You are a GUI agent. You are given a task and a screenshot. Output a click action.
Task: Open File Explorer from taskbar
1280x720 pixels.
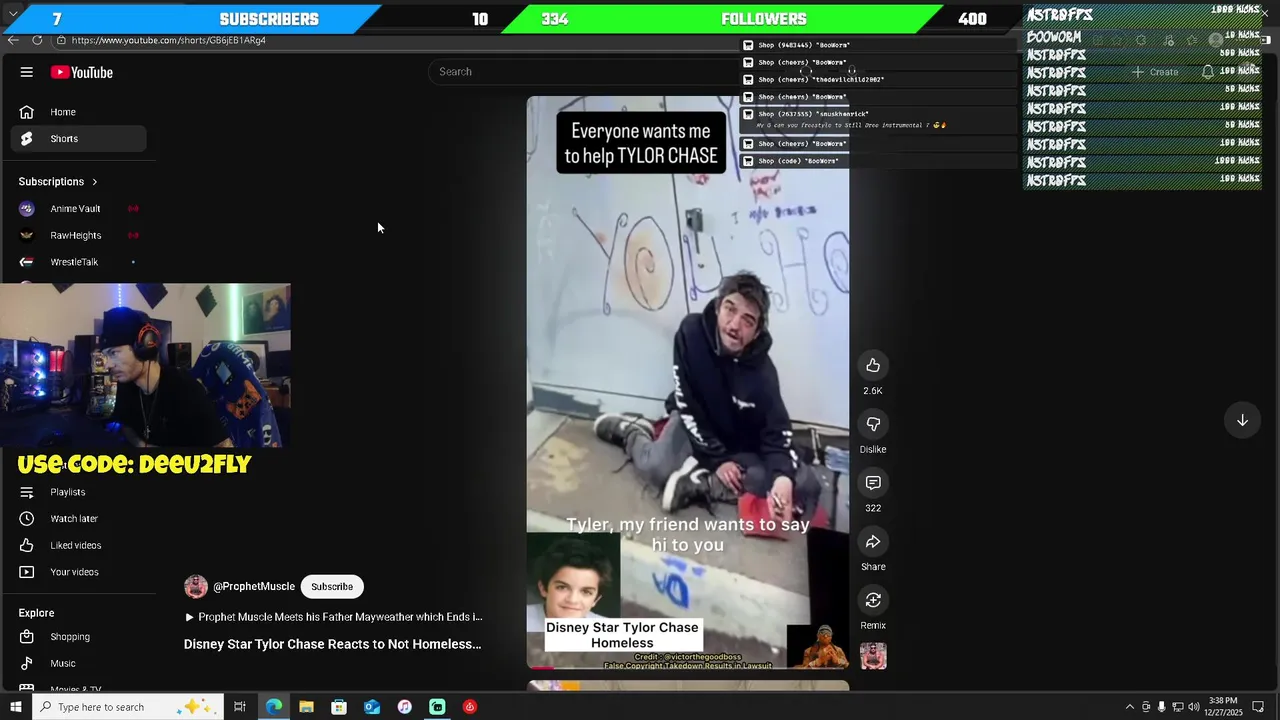point(306,707)
